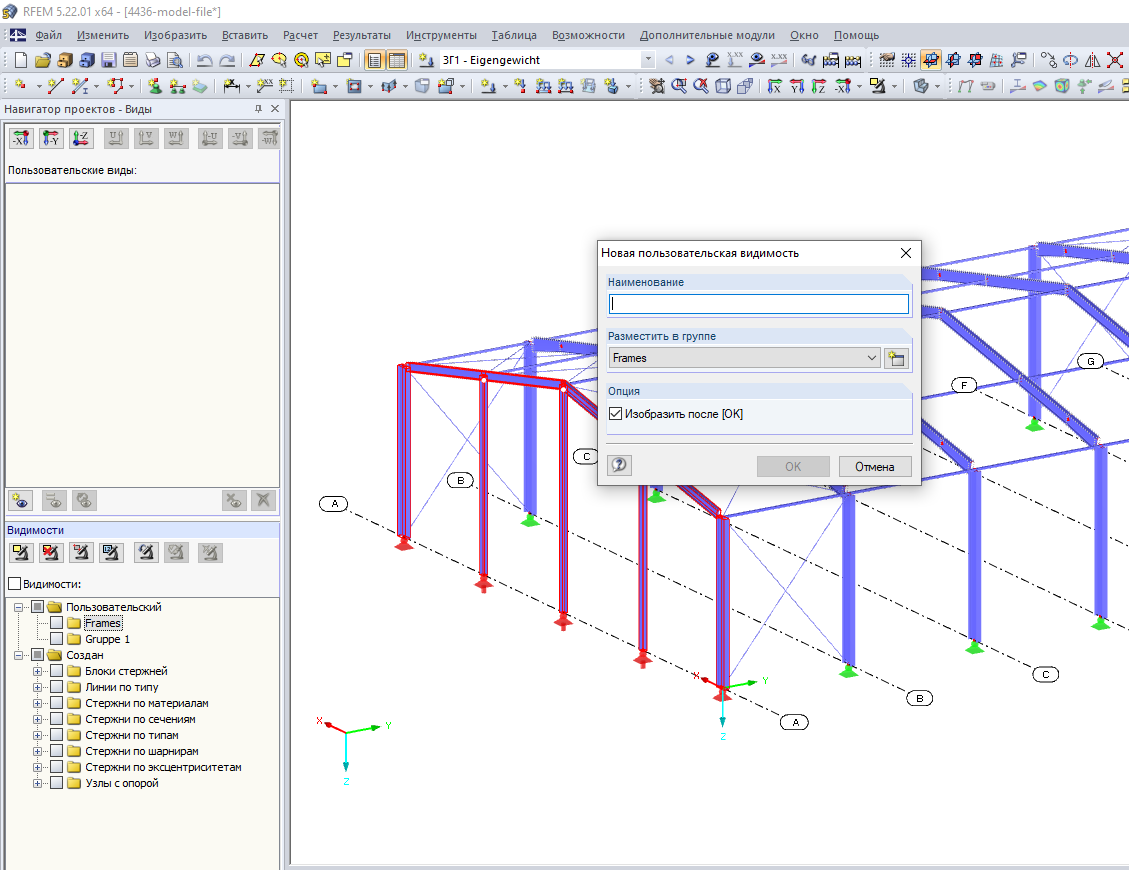Check the Frames group checkbox
This screenshot has height=870, width=1129.
point(56,623)
